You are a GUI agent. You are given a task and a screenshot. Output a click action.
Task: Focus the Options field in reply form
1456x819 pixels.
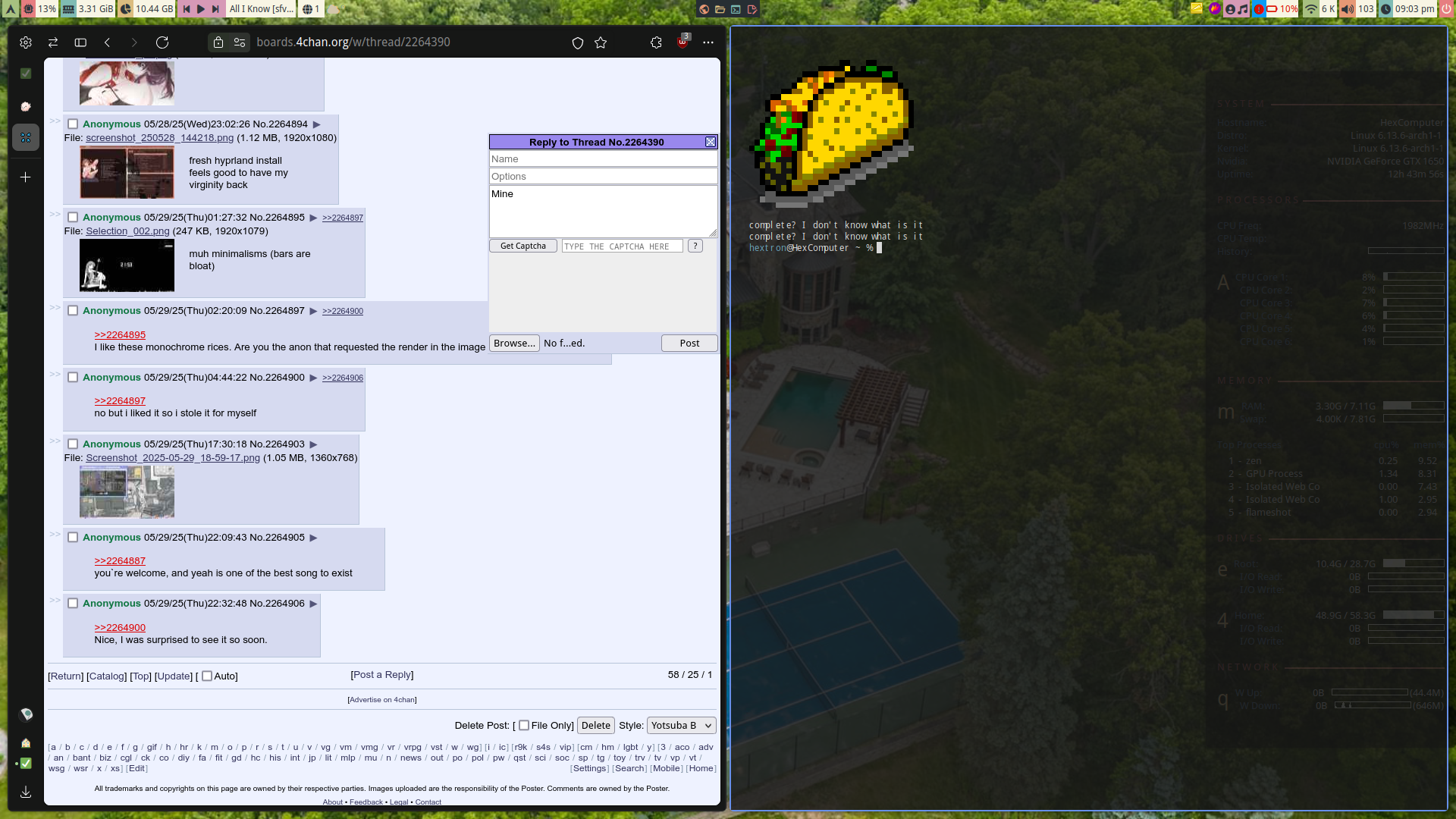click(x=604, y=177)
